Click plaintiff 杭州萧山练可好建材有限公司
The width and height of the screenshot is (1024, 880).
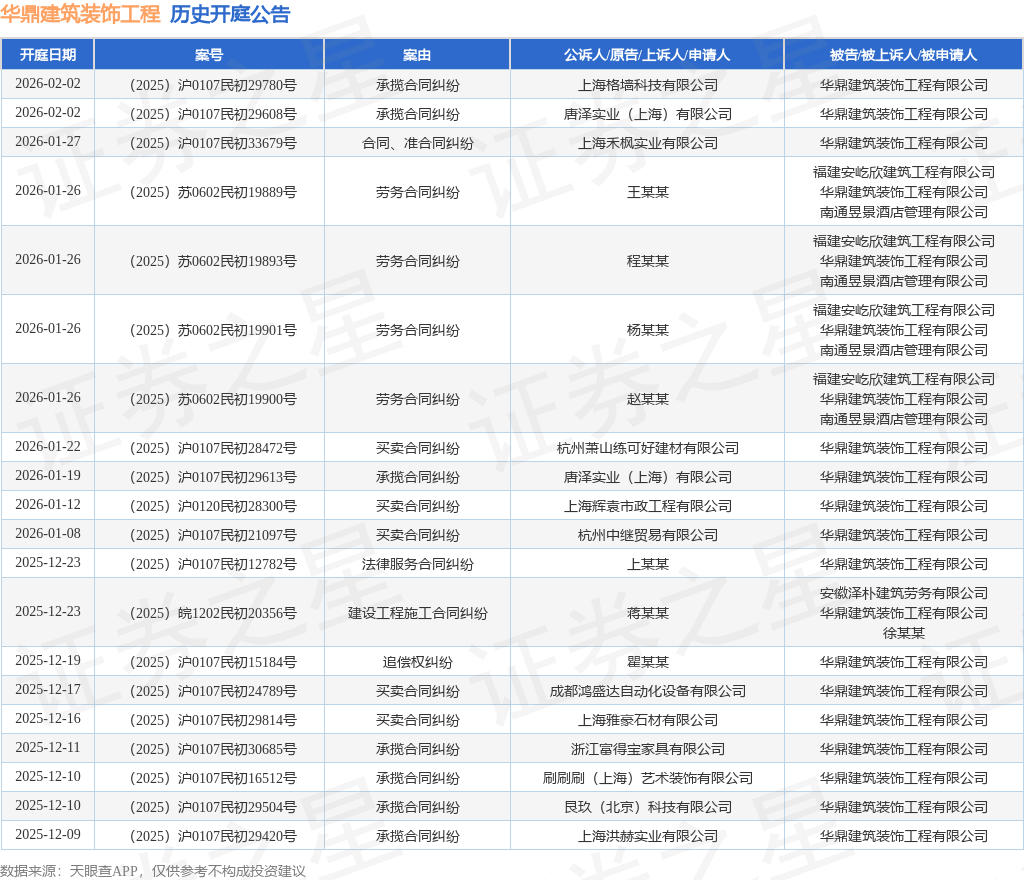(647, 448)
